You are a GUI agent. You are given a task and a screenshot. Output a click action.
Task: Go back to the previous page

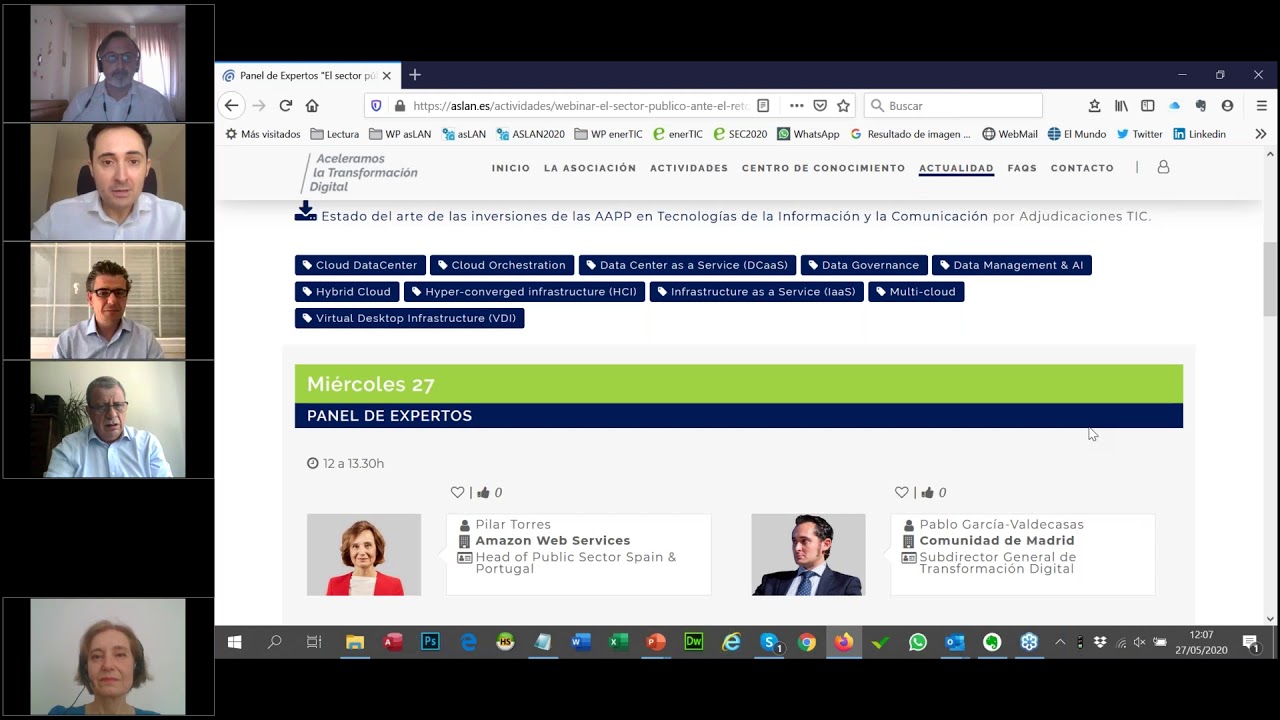pyautogui.click(x=231, y=105)
